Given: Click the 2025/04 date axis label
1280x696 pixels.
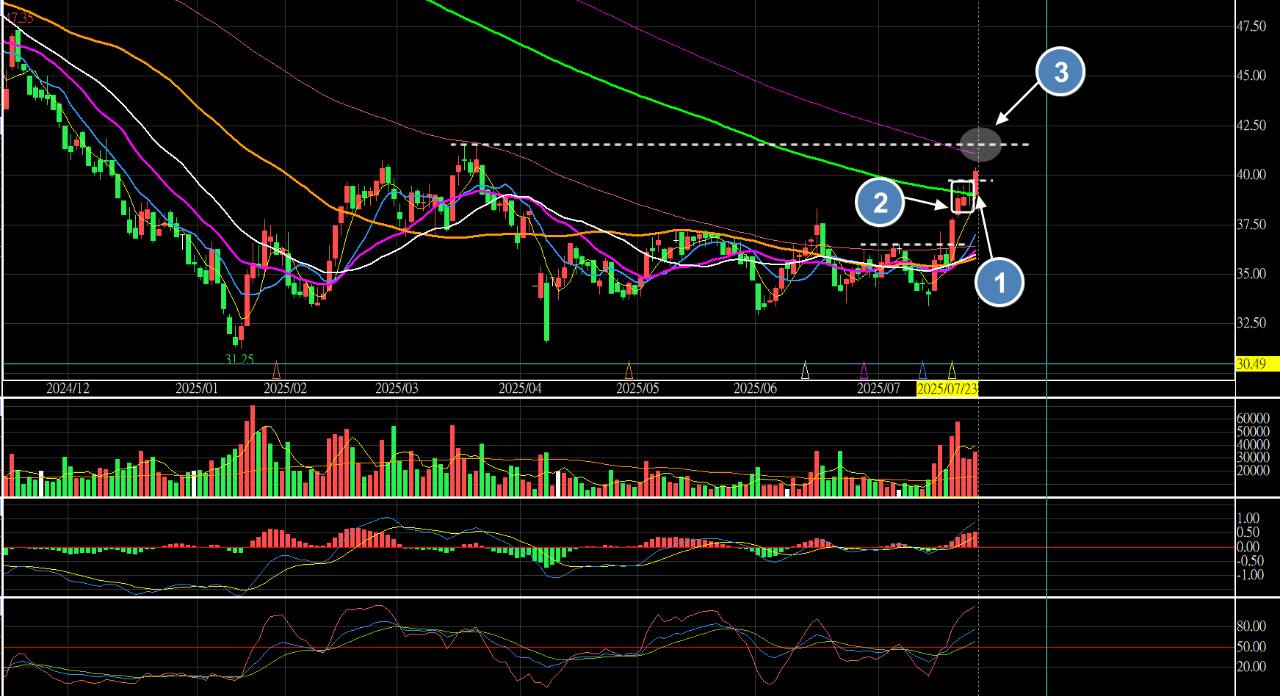Looking at the screenshot, I should coord(520,388).
